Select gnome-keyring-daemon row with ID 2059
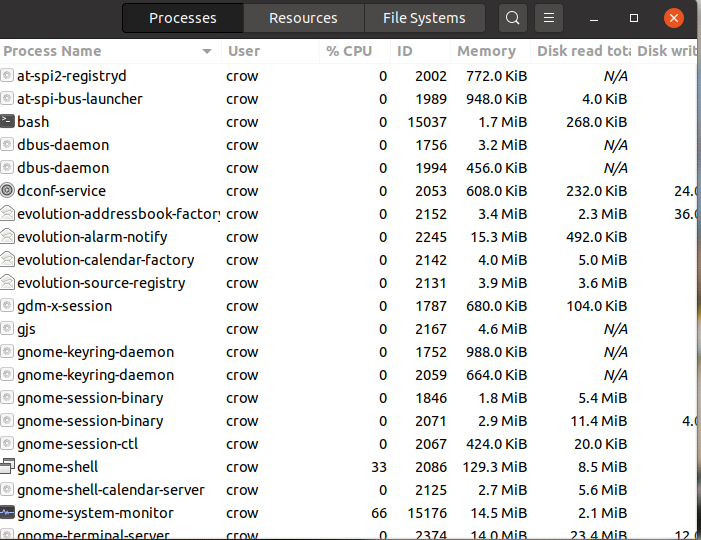Image resolution: width=701 pixels, height=540 pixels. click(x=349, y=375)
